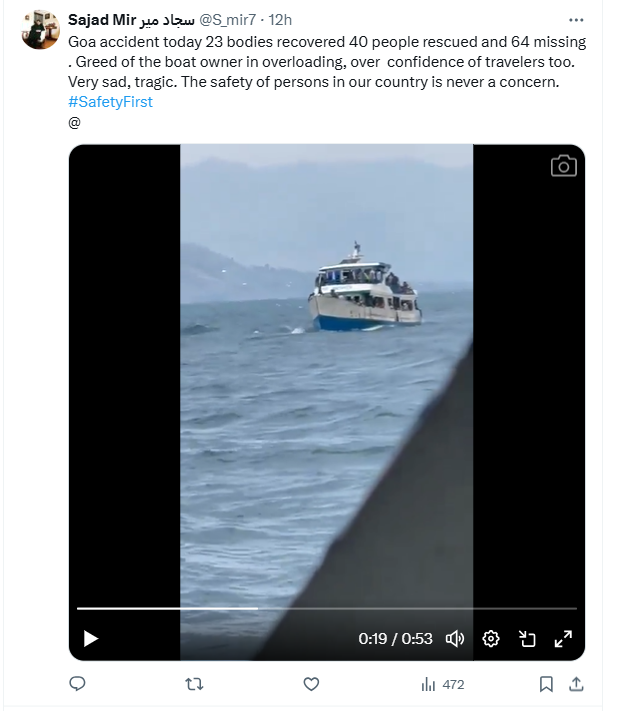The width and height of the screenshot is (617, 711).
Task: Click the camera icon on the video
Action: pos(564,166)
